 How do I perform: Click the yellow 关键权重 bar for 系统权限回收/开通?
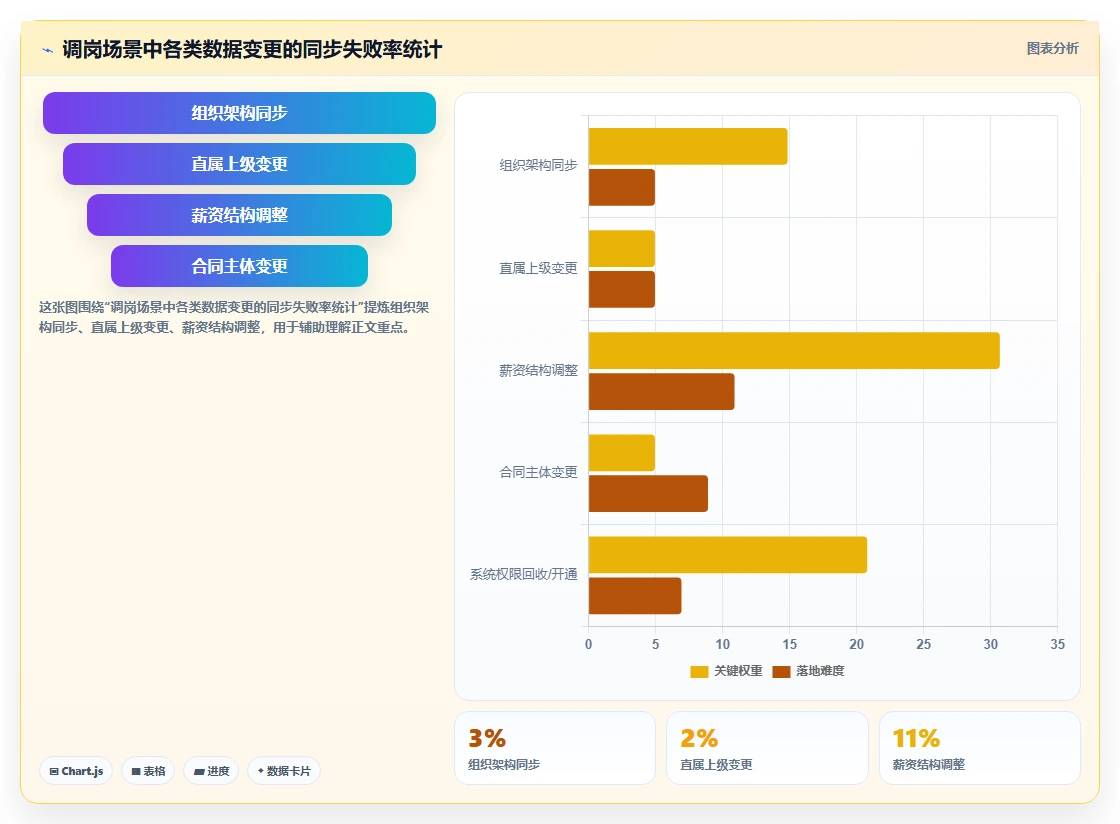pyautogui.click(x=728, y=555)
